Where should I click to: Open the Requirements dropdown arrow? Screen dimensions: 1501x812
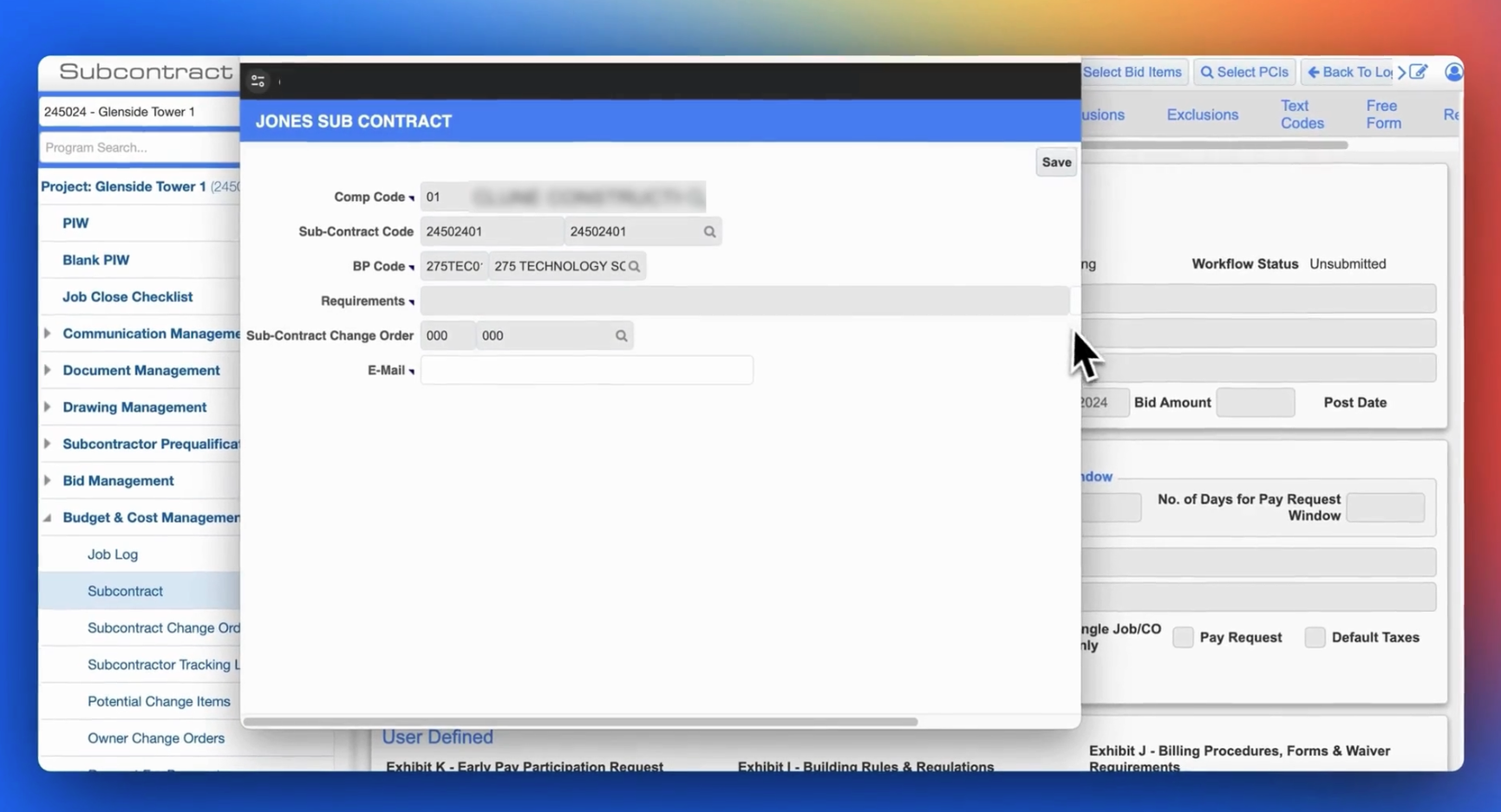pos(412,302)
